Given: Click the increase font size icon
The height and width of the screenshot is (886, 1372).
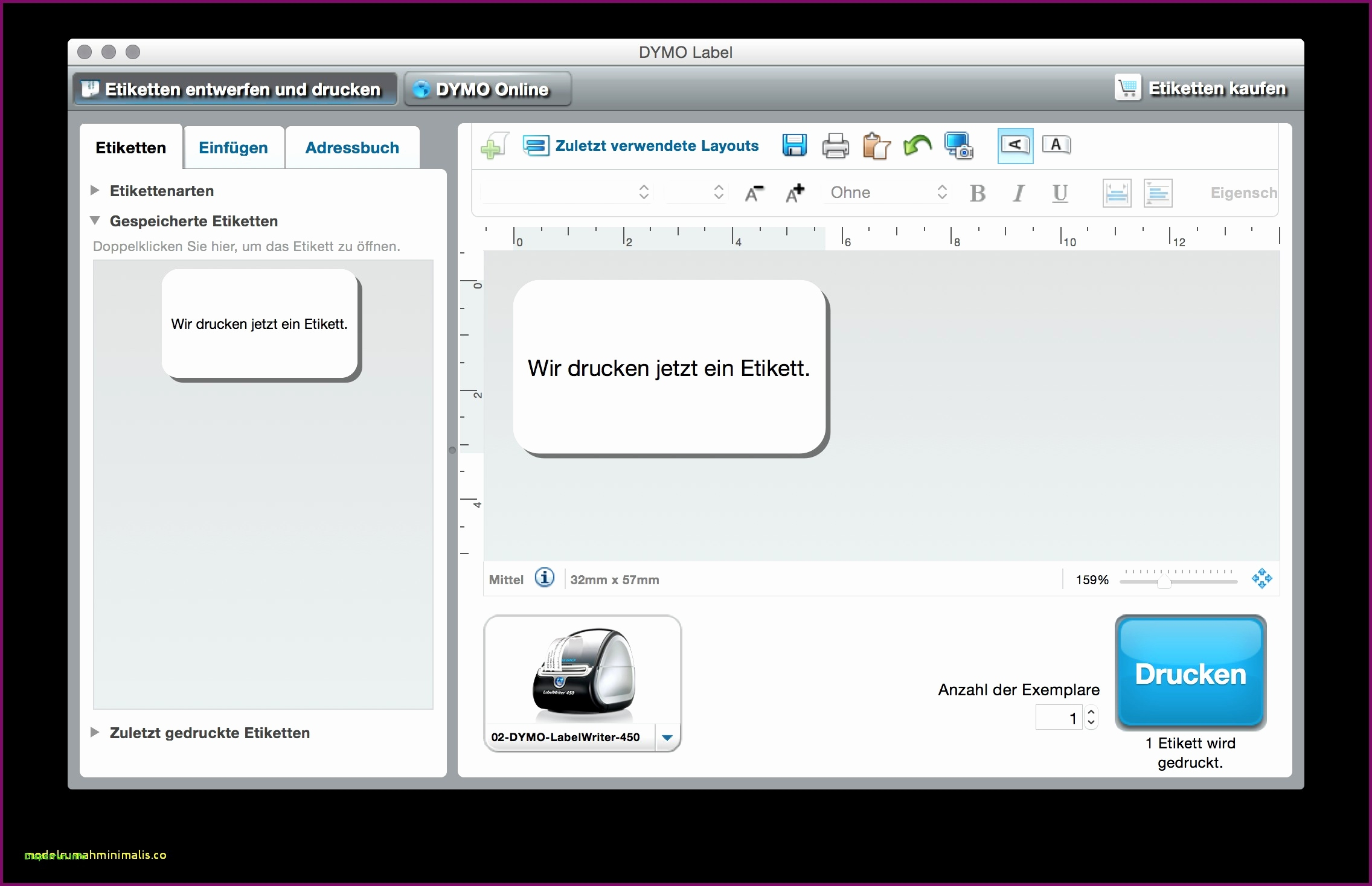Looking at the screenshot, I should [795, 193].
